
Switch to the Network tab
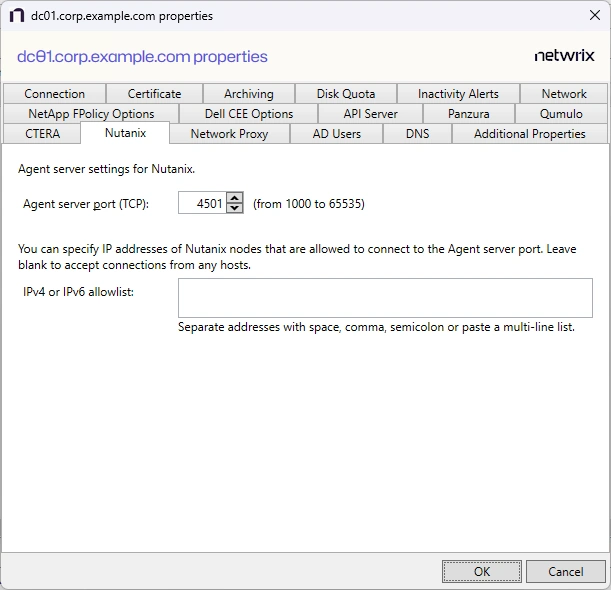tap(564, 94)
